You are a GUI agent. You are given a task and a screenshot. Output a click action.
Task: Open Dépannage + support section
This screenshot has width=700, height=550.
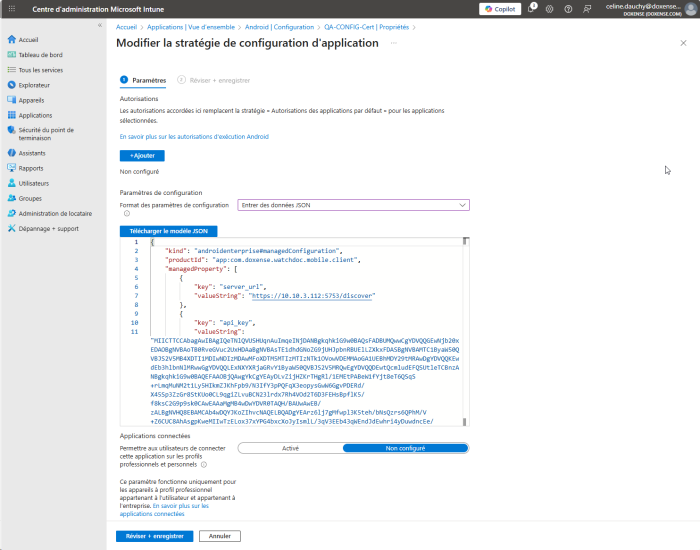coord(48,228)
